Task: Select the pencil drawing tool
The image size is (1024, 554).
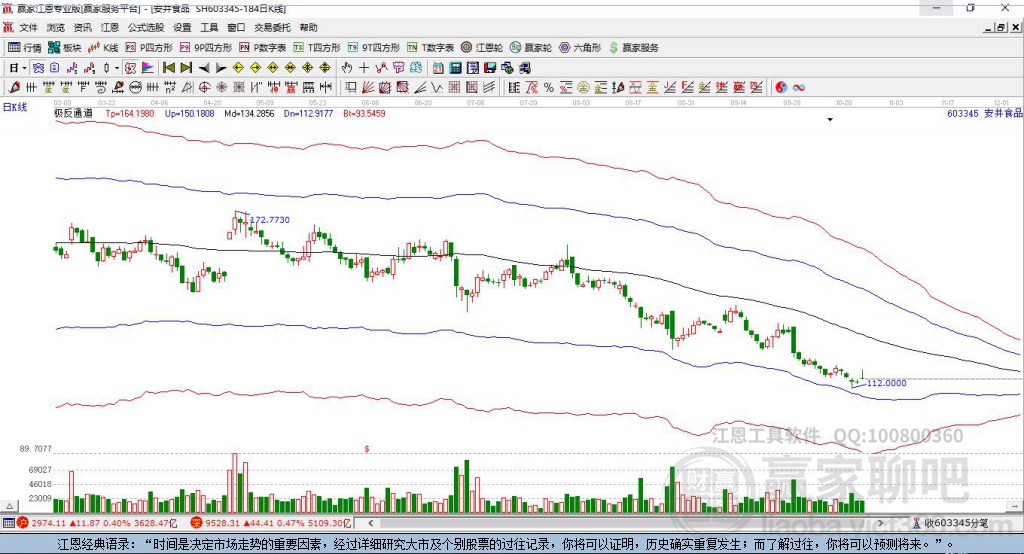Action: 14,88
